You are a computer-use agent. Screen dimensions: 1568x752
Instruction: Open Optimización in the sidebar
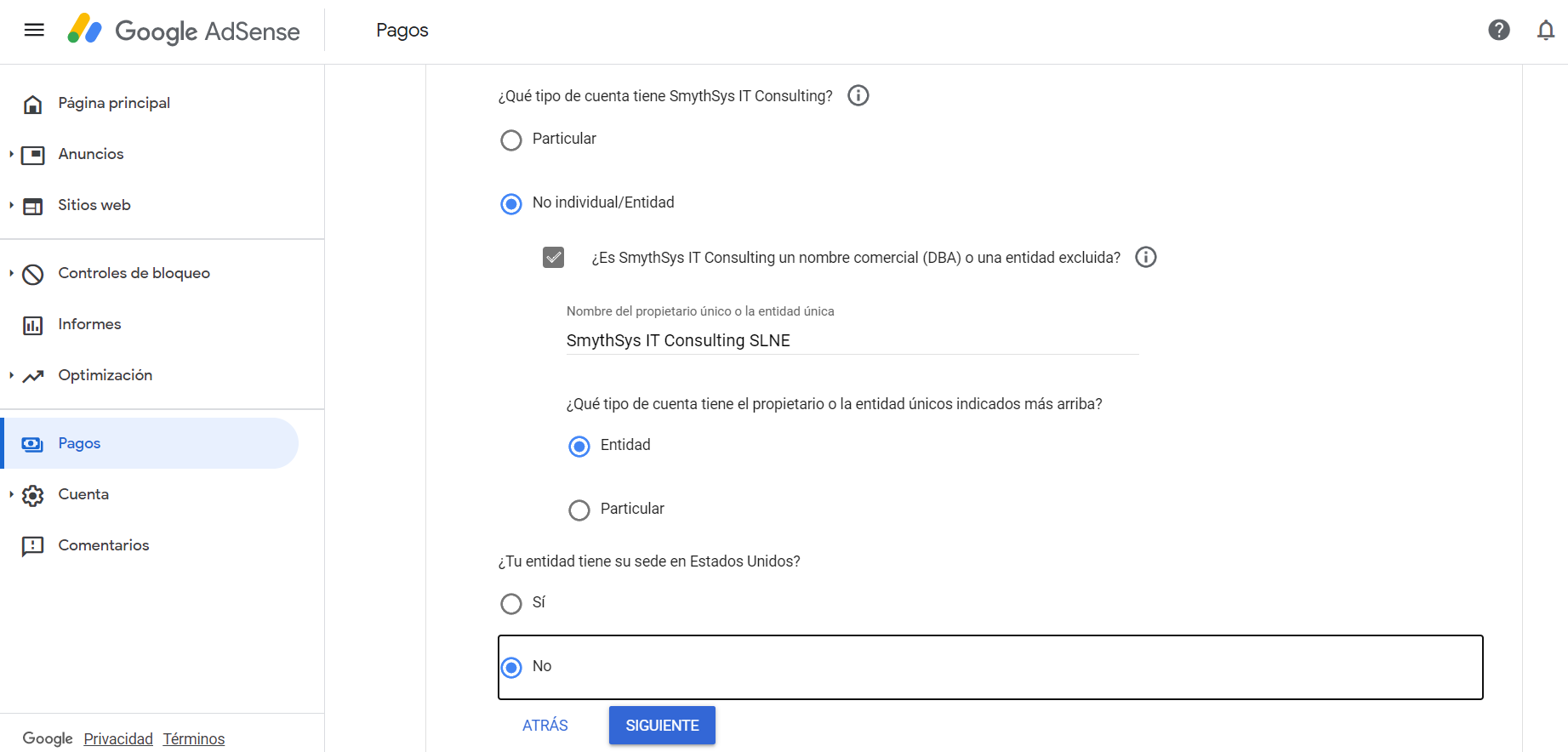(105, 375)
